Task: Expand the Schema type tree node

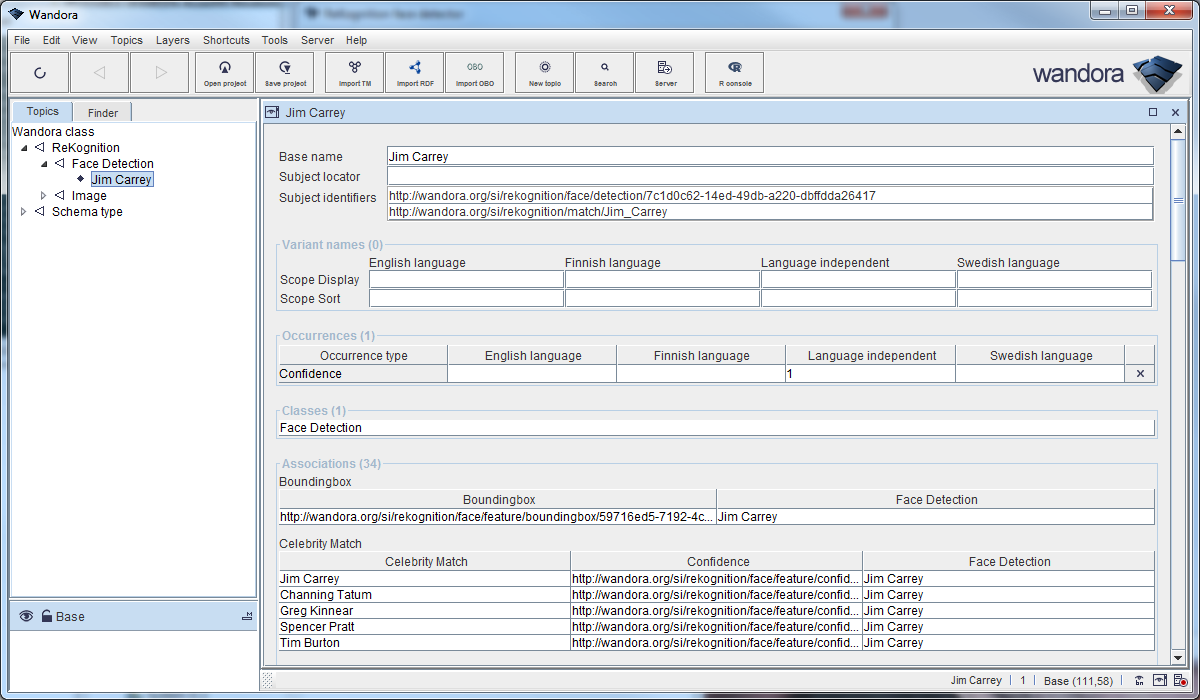Action: coord(24,212)
